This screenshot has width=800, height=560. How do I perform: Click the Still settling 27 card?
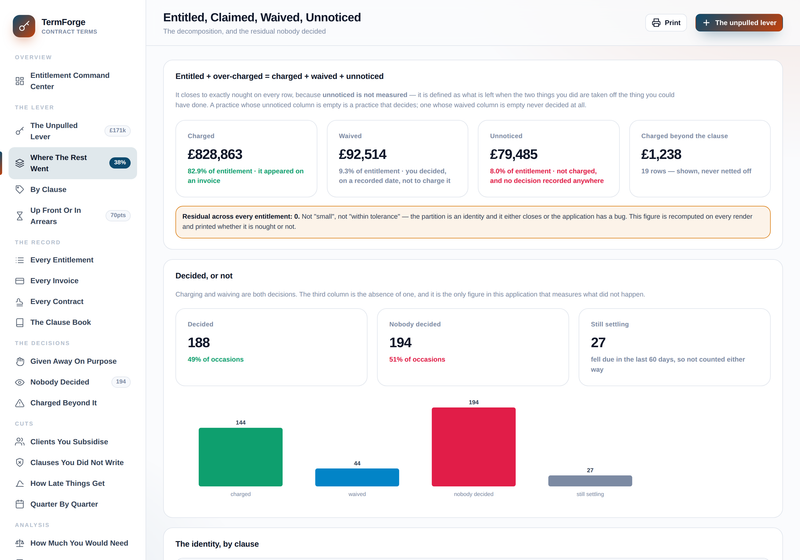(x=674, y=347)
